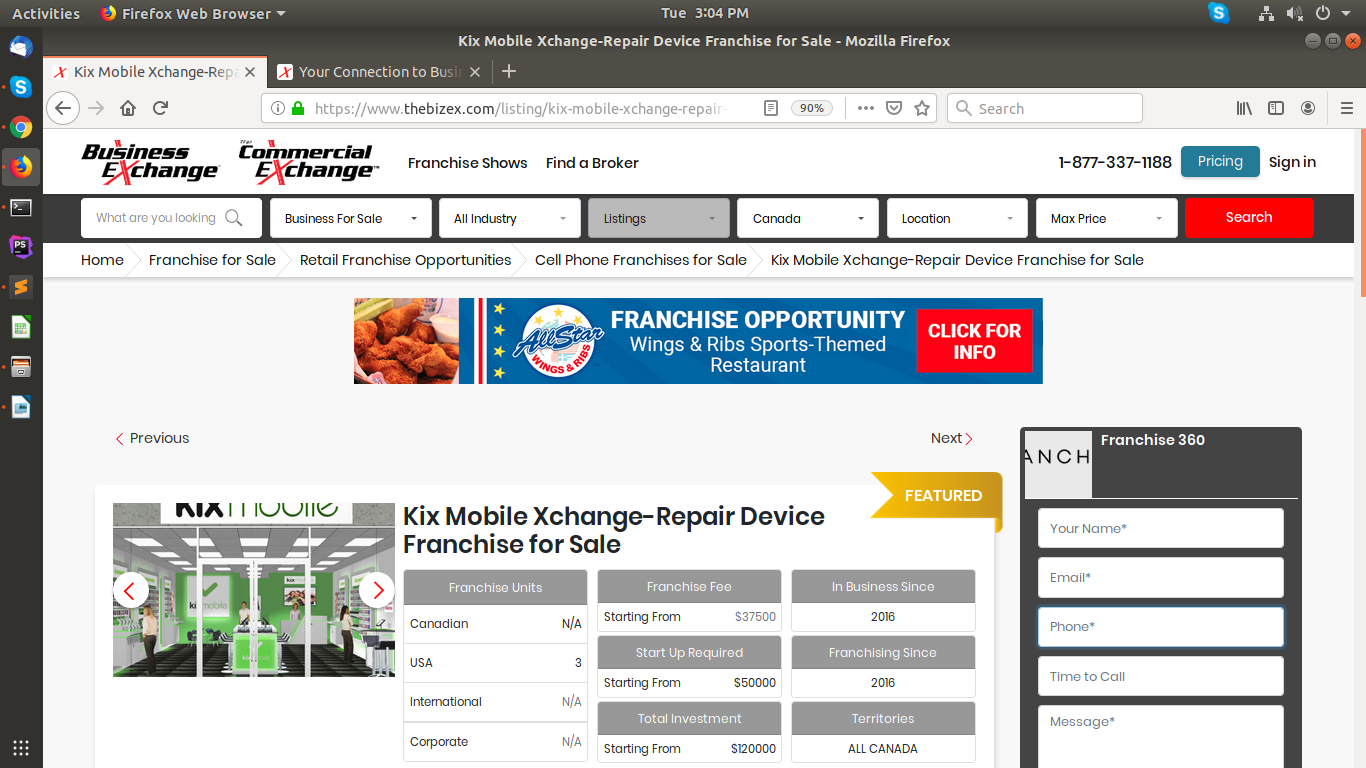The image size is (1366, 768).
Task: Expand Business For Sale dropdown
Action: click(351, 218)
